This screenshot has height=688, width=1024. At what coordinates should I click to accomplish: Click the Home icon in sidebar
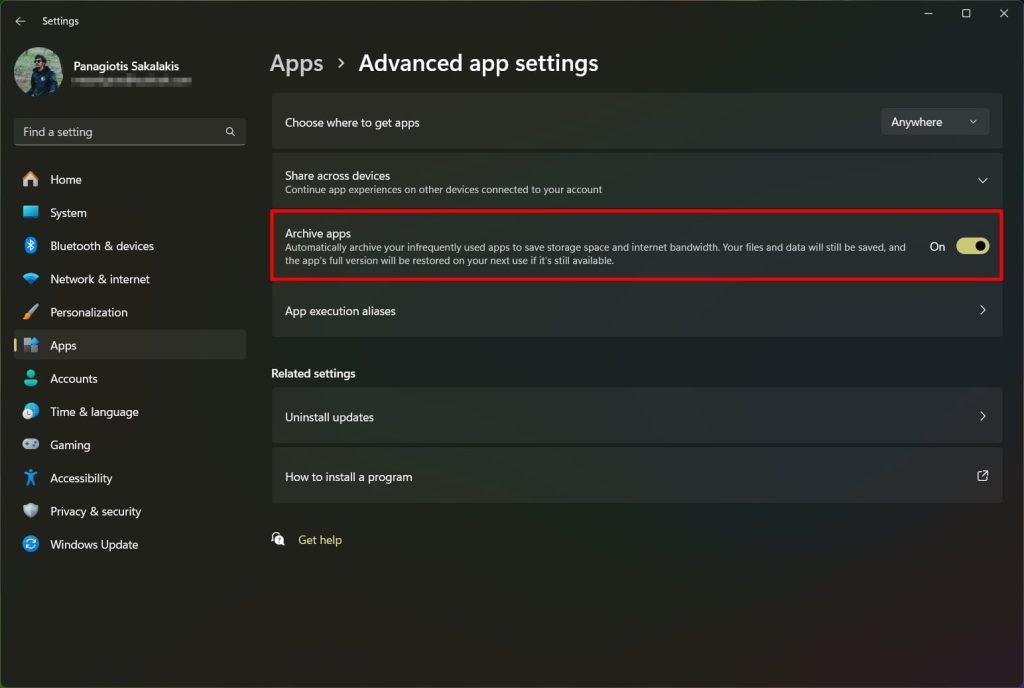coord(31,179)
